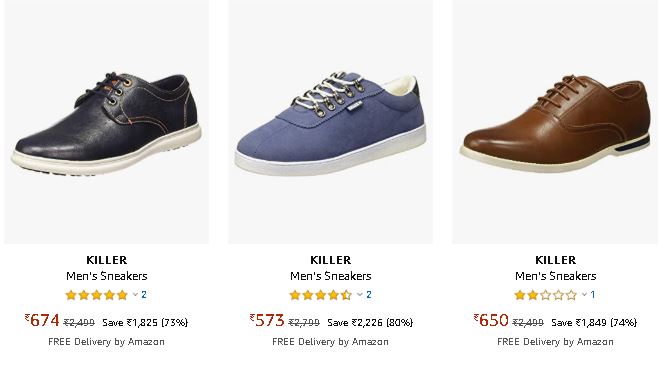This screenshot has height=375, width=660.
Task: Expand rating breakdown chevron for ₹674 sneaker
Action: coord(135,295)
